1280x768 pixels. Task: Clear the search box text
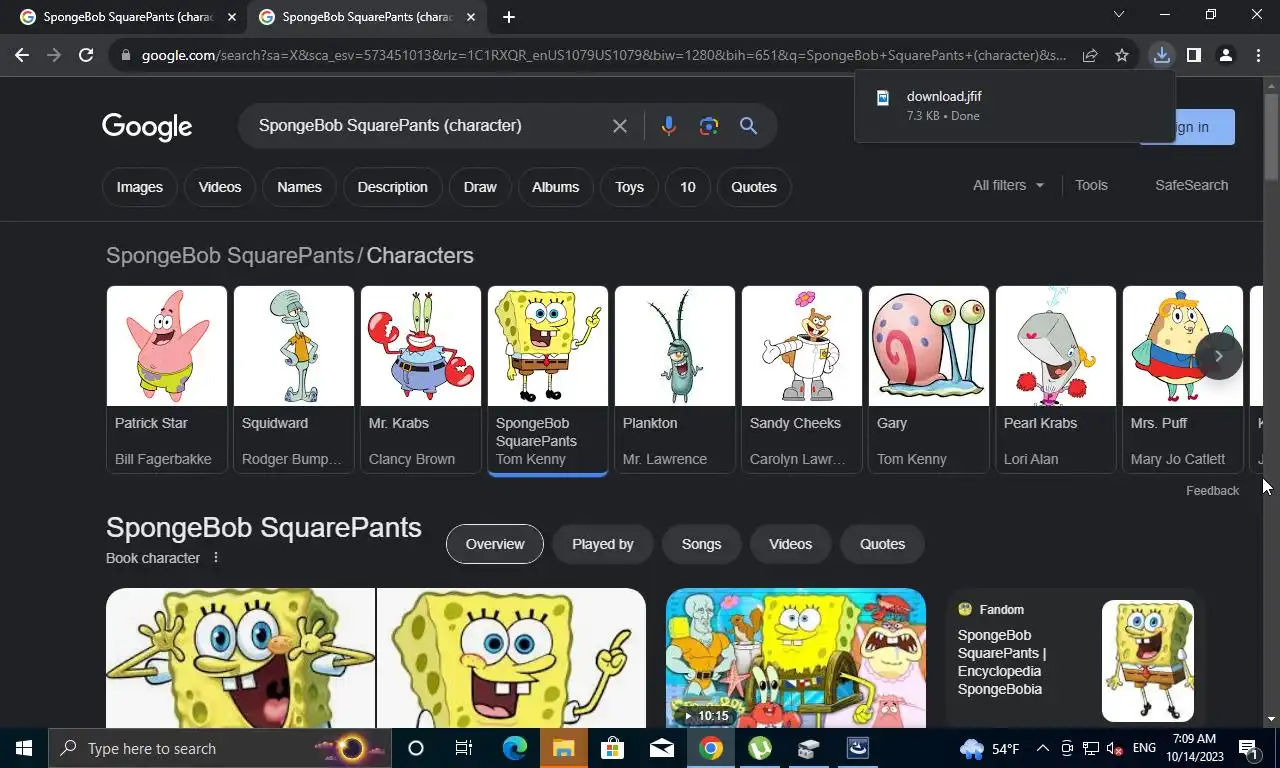pyautogui.click(x=620, y=126)
